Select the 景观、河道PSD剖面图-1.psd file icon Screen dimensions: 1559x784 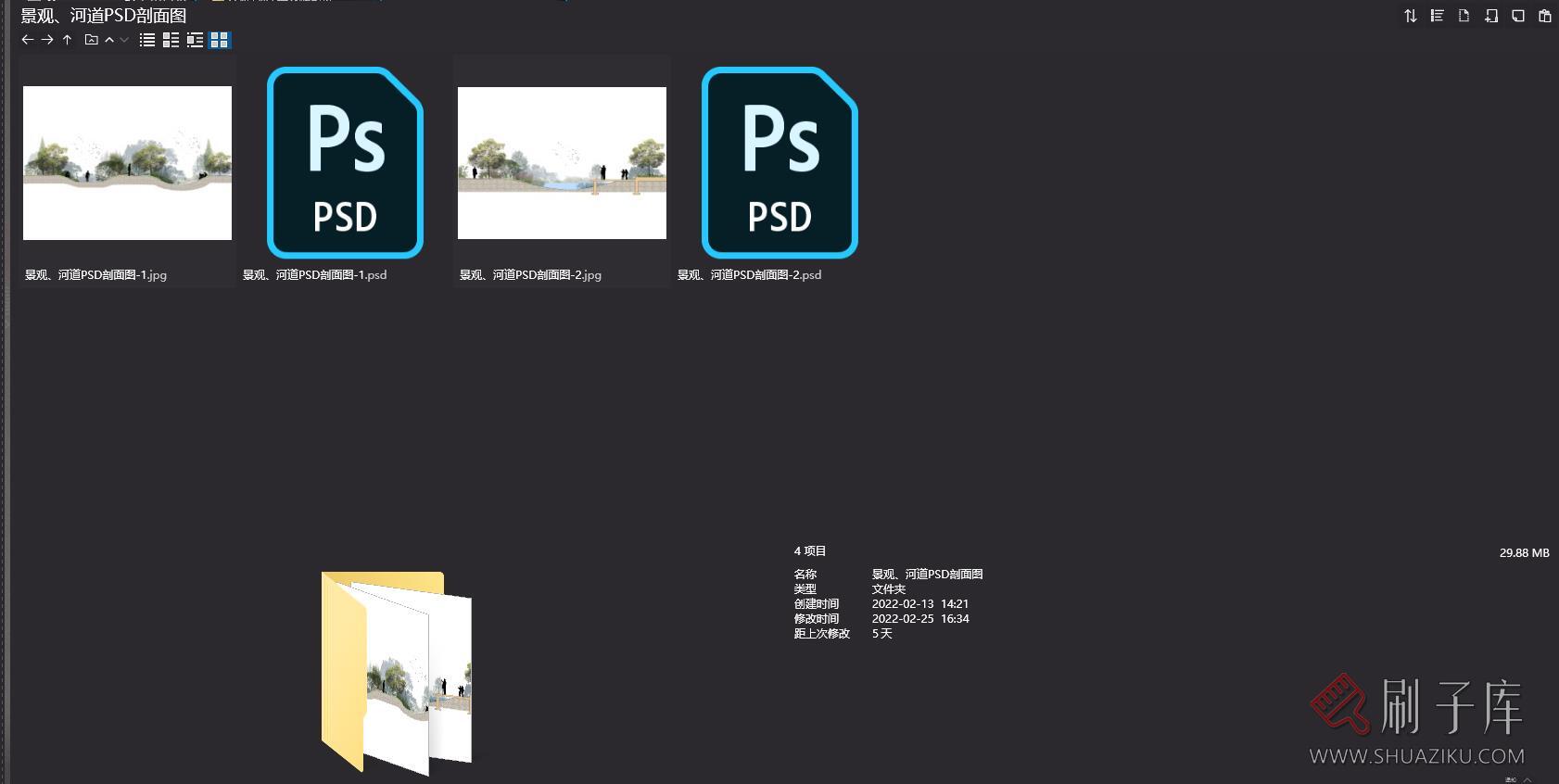coord(345,162)
